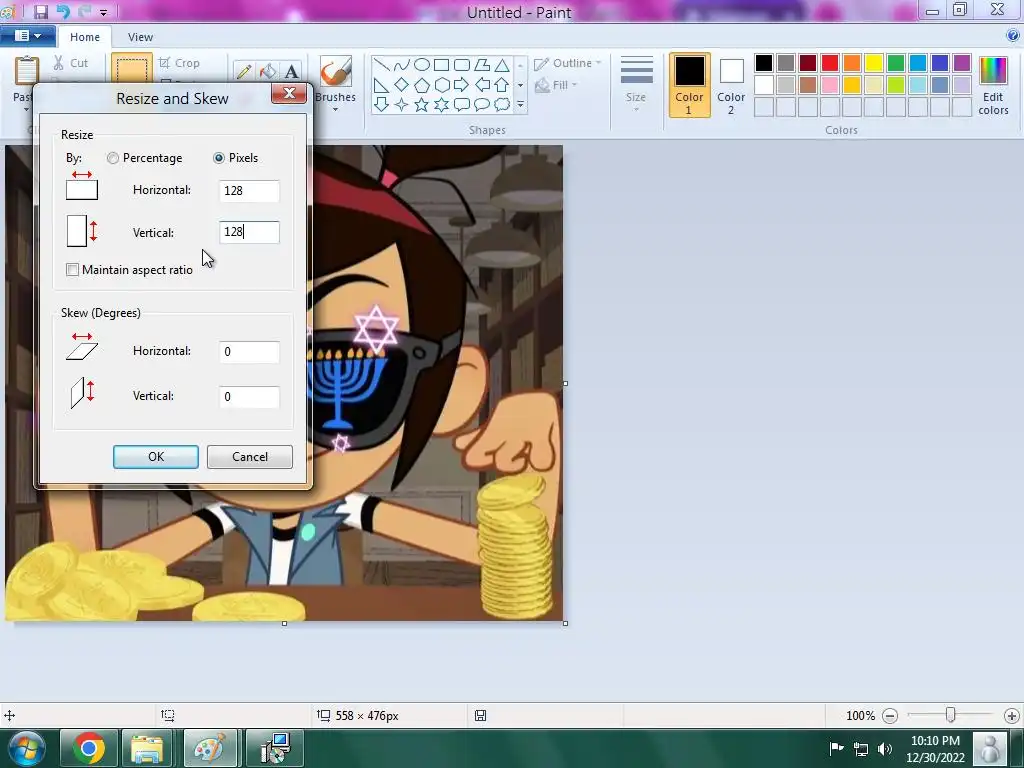Choose the Triangle shape
Image resolution: width=1024 pixels, height=768 pixels.
pyautogui.click(x=502, y=64)
